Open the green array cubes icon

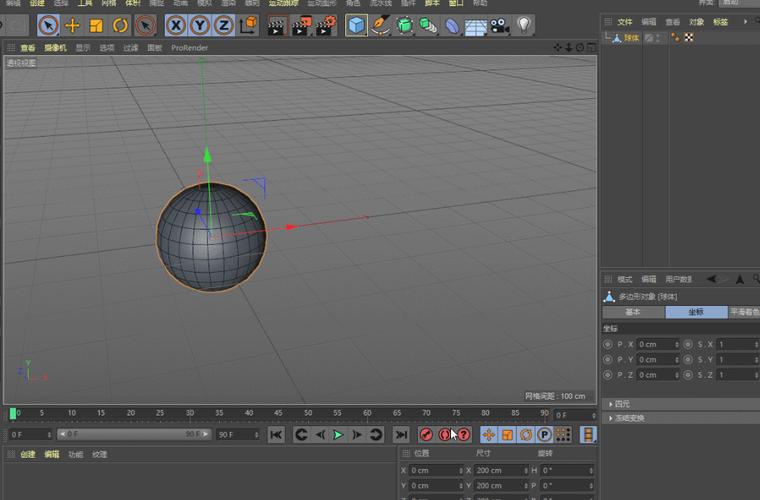pos(428,25)
